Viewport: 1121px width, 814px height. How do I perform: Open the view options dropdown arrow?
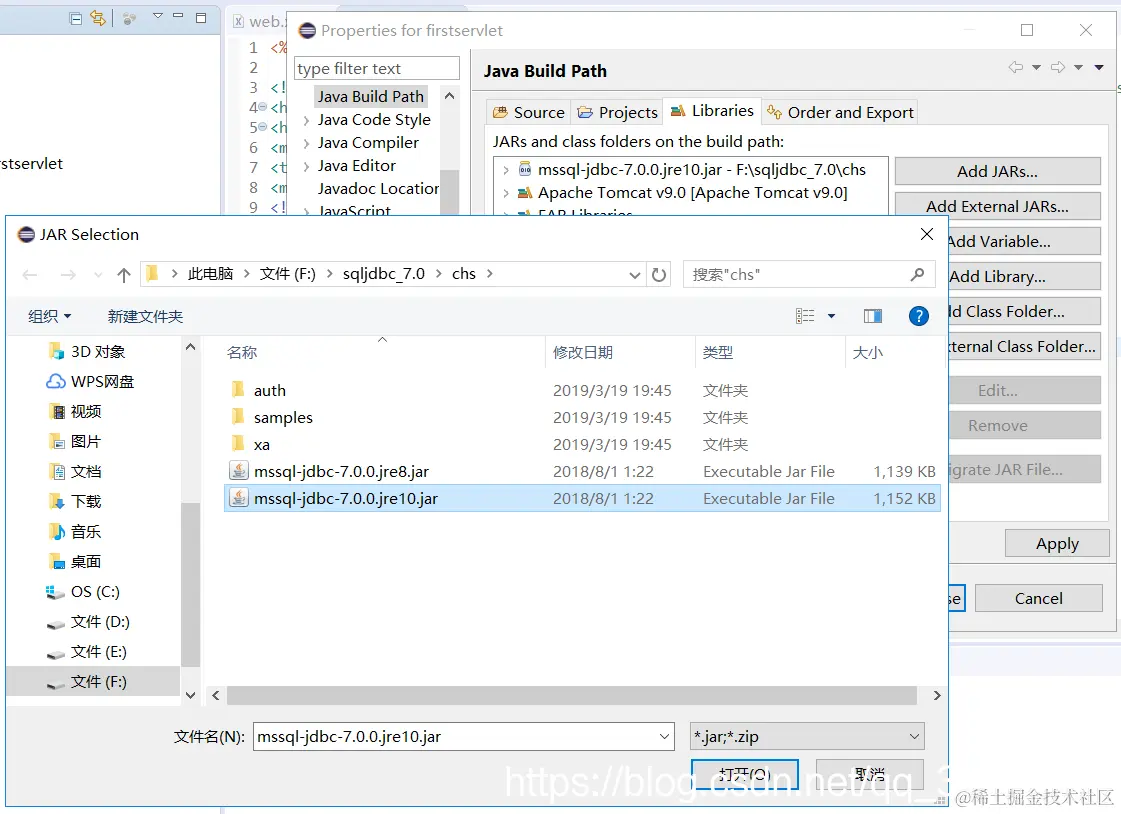(x=831, y=316)
